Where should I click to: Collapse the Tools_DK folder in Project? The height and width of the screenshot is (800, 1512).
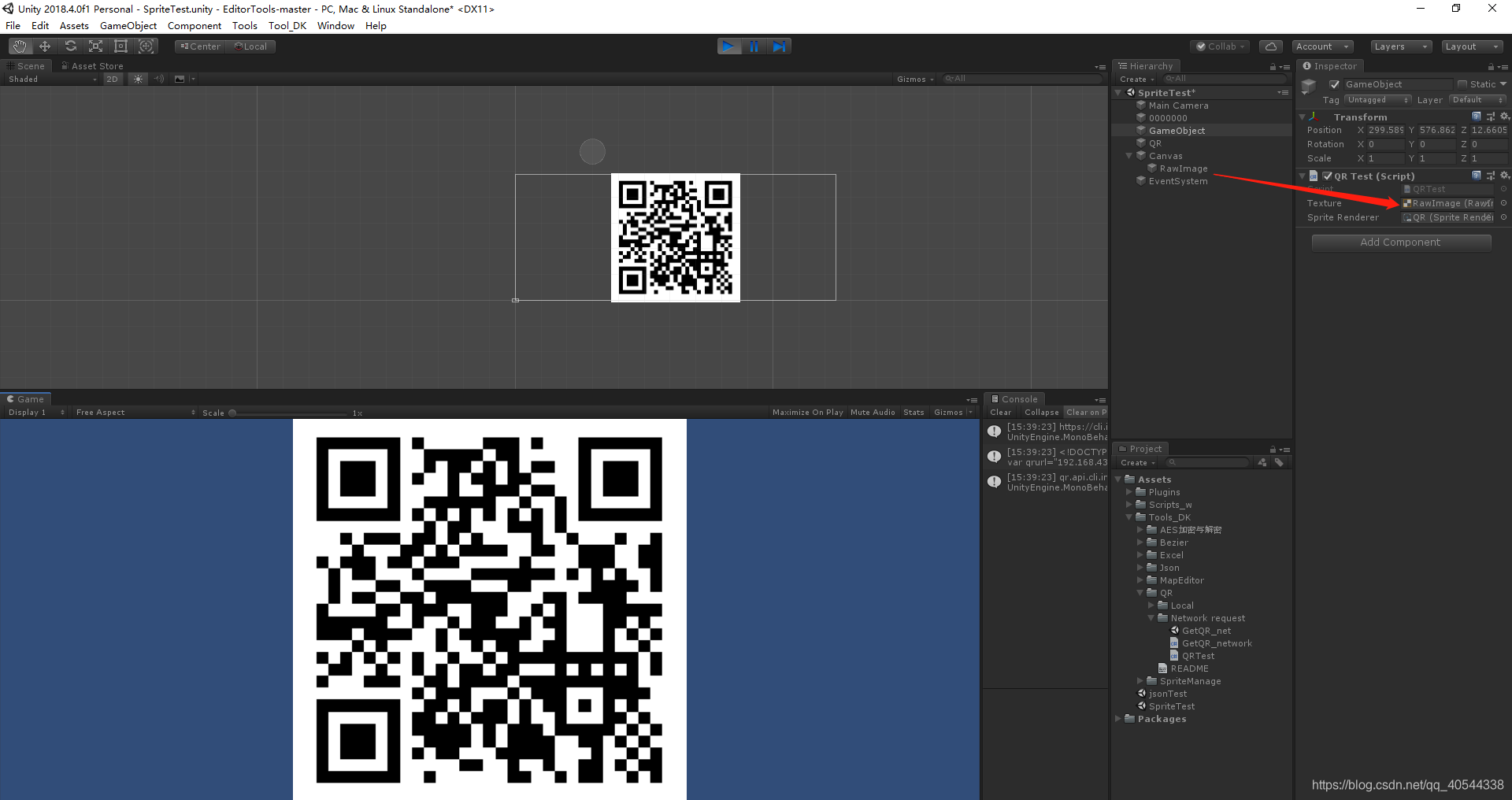tap(1129, 517)
